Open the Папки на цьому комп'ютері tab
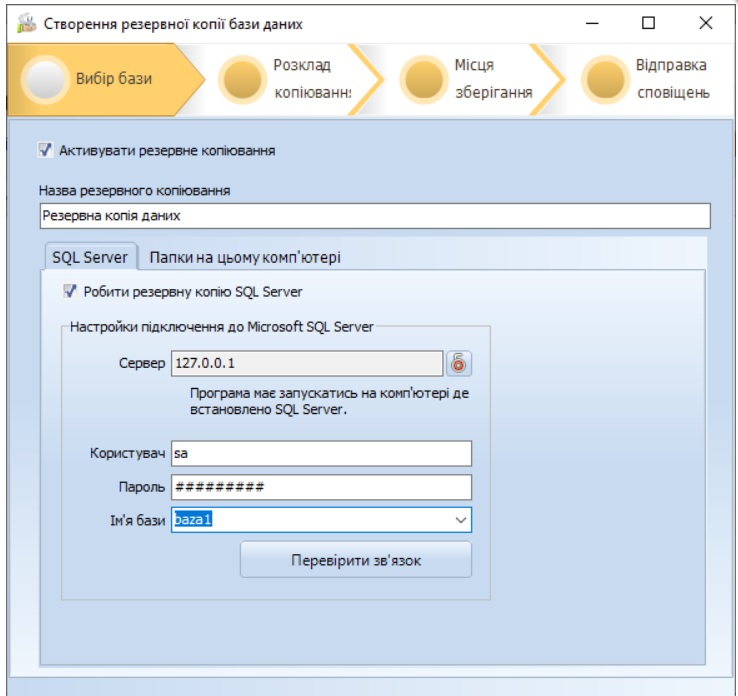Screen dimensions: 738x696 point(245,257)
